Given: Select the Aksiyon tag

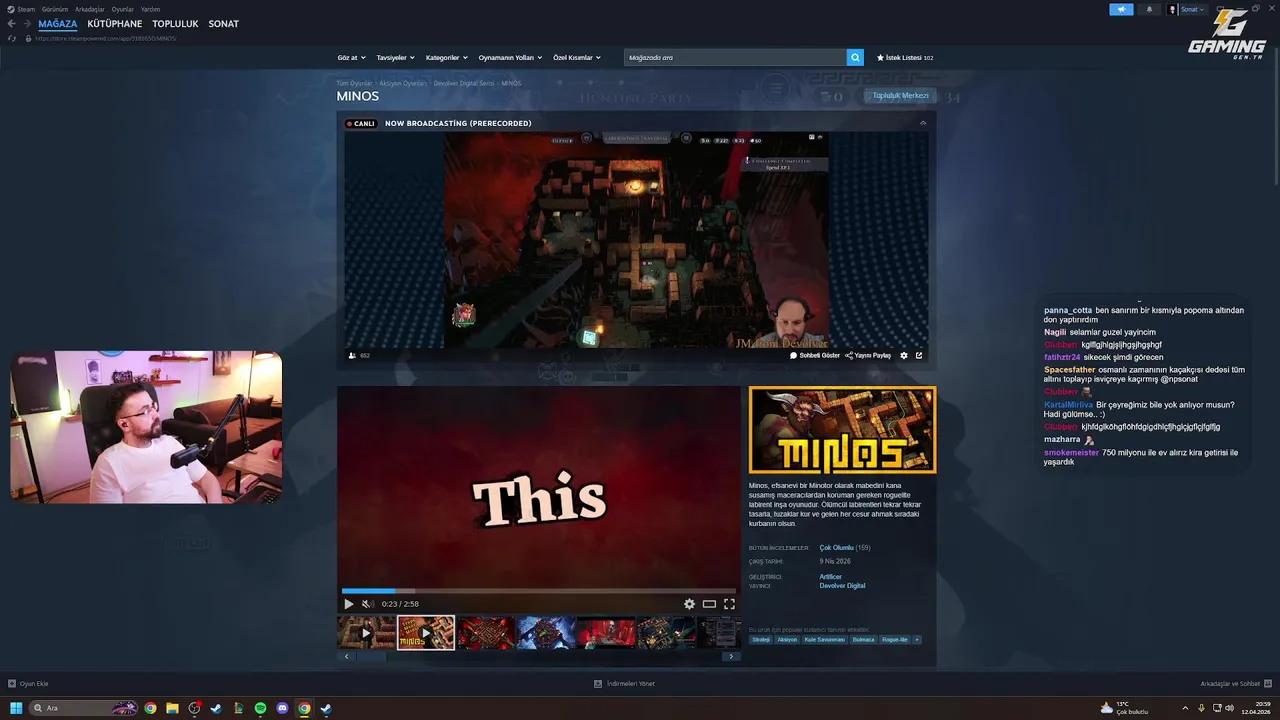Looking at the screenshot, I should [788, 640].
